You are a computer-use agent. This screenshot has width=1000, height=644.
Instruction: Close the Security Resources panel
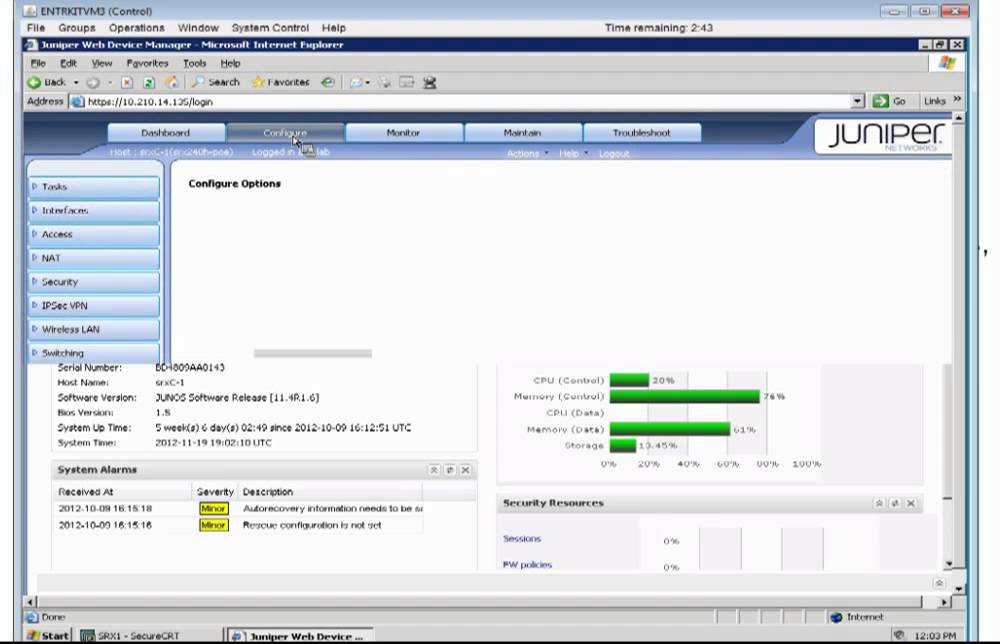click(911, 503)
